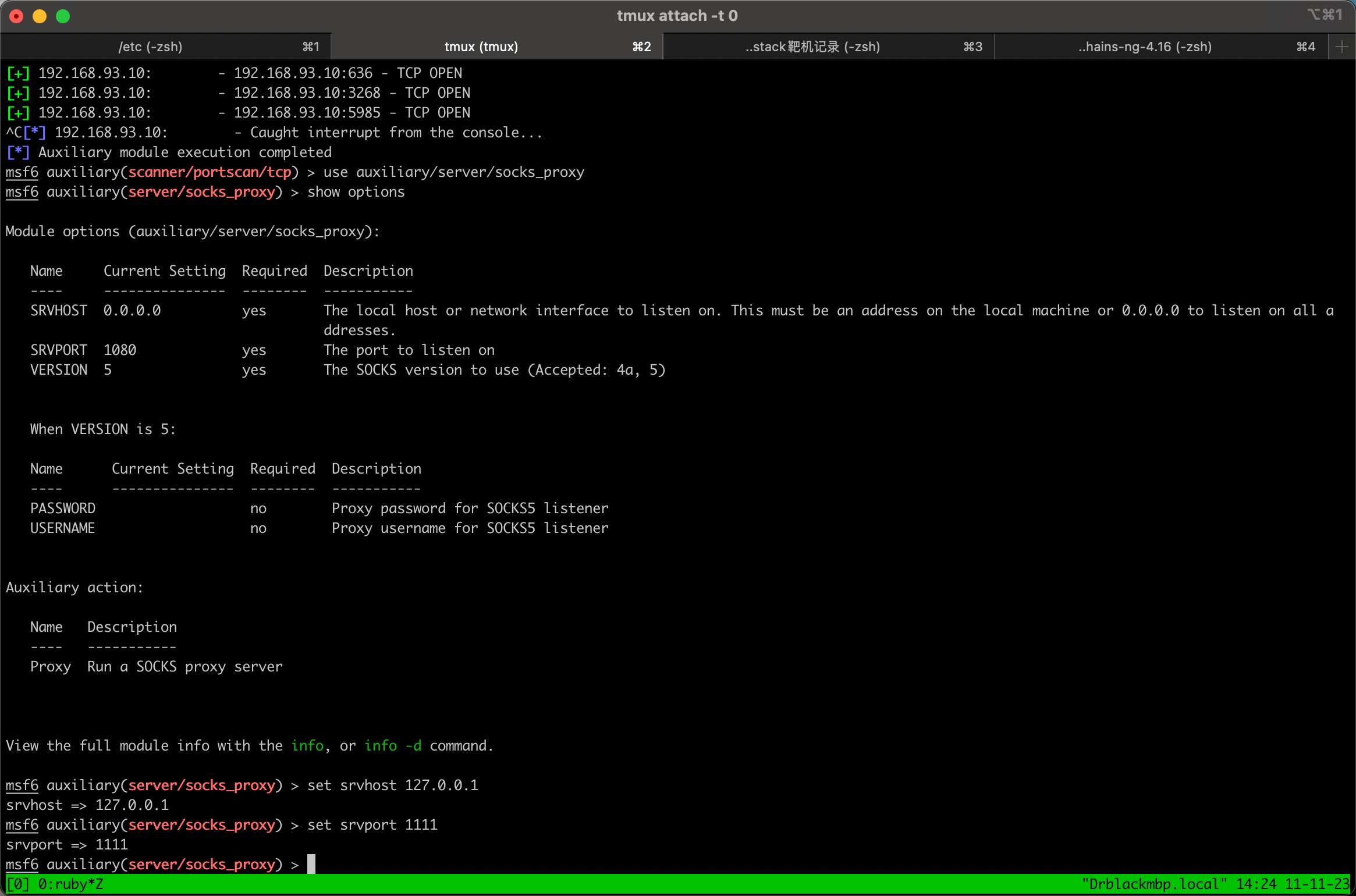Click the 'show options' command text
Image resolution: width=1356 pixels, height=896 pixels.
tap(356, 192)
